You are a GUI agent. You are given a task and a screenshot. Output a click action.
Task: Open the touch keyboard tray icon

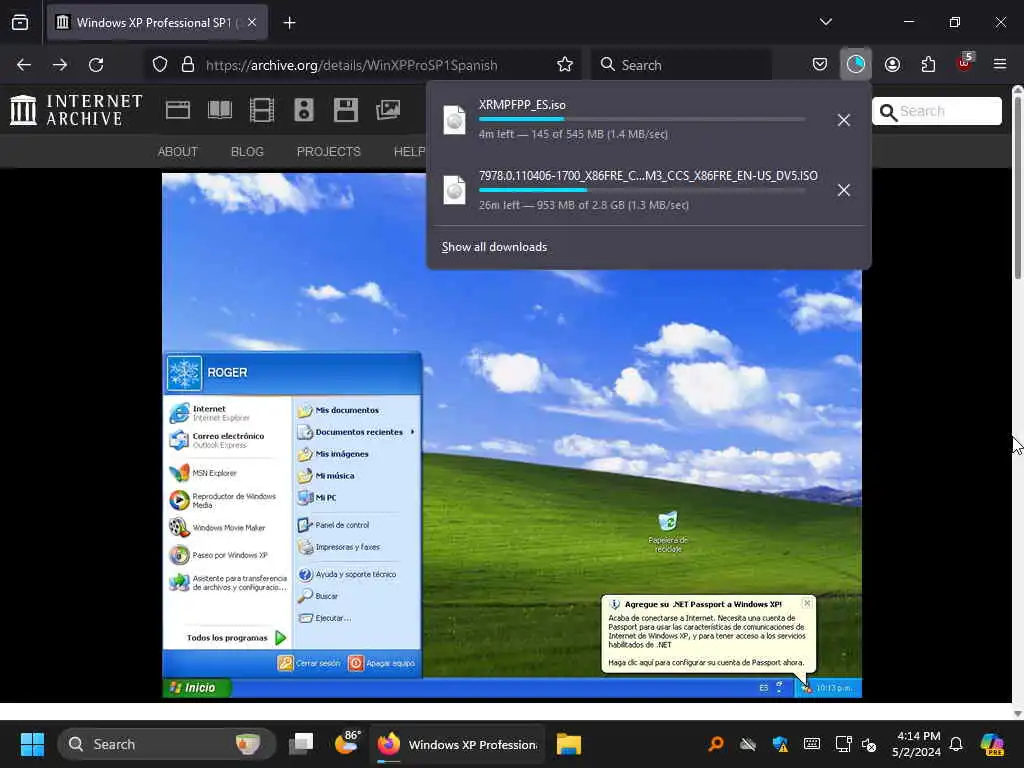tap(812, 744)
